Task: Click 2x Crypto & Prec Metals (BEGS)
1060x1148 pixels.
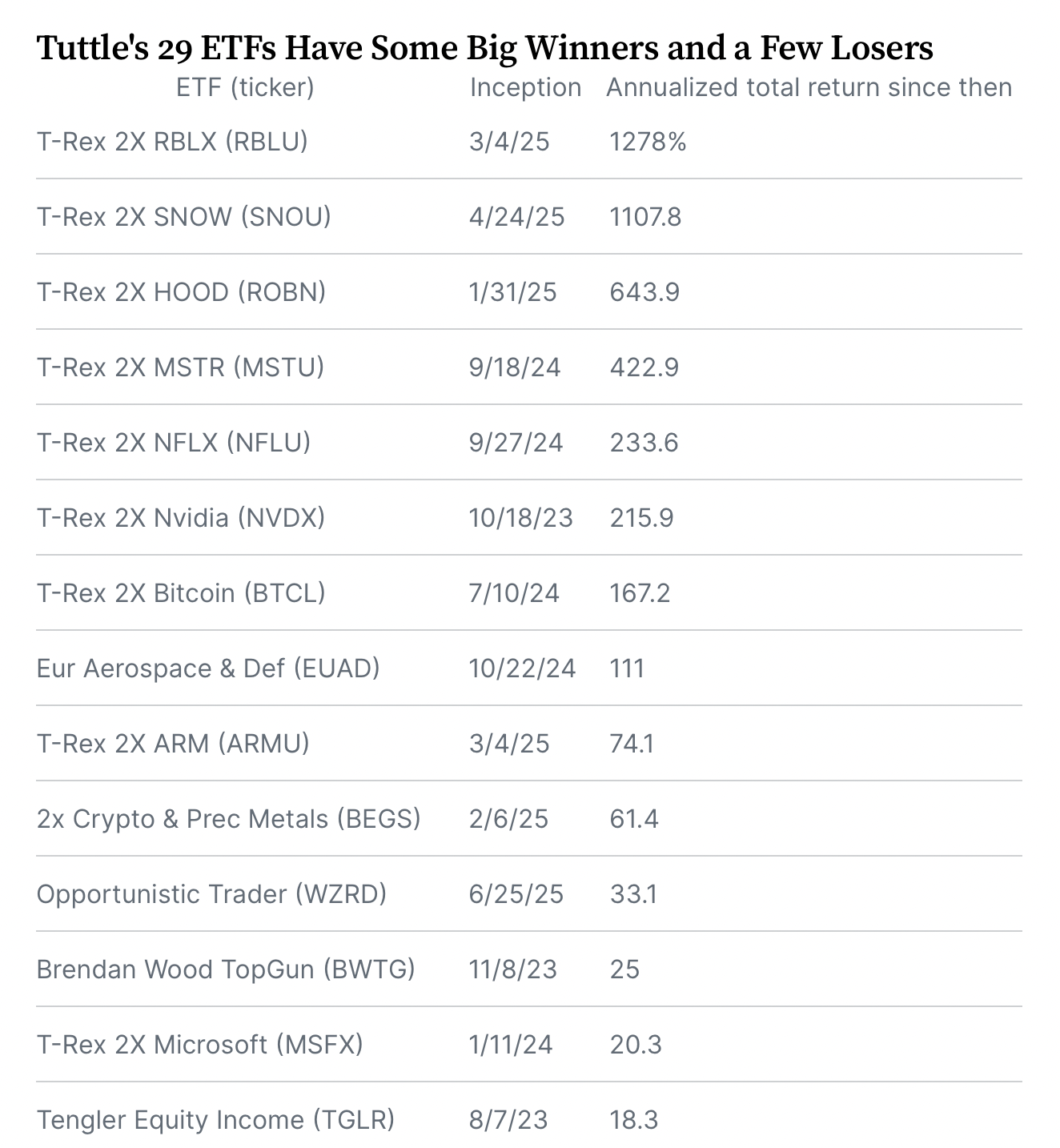Action: click(228, 819)
